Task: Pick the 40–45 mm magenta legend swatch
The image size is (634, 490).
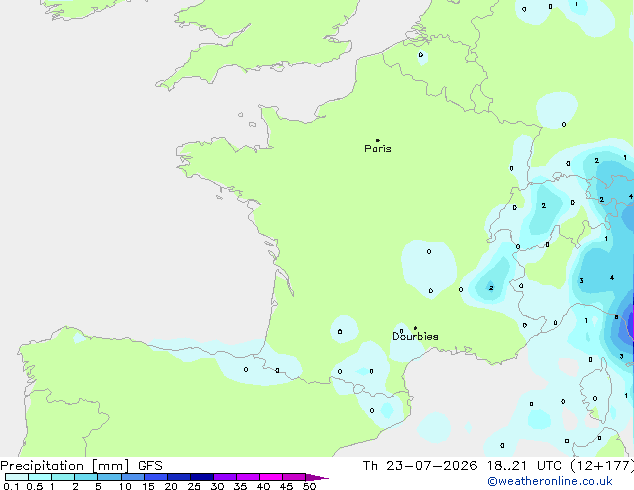Action: click(271, 477)
